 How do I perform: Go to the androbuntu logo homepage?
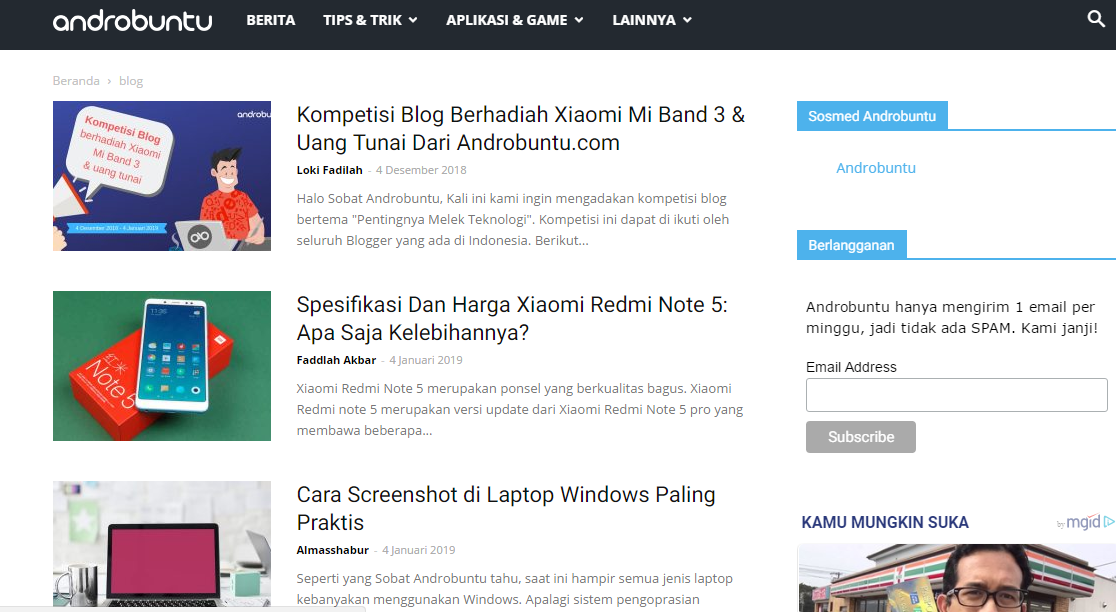click(x=132, y=21)
